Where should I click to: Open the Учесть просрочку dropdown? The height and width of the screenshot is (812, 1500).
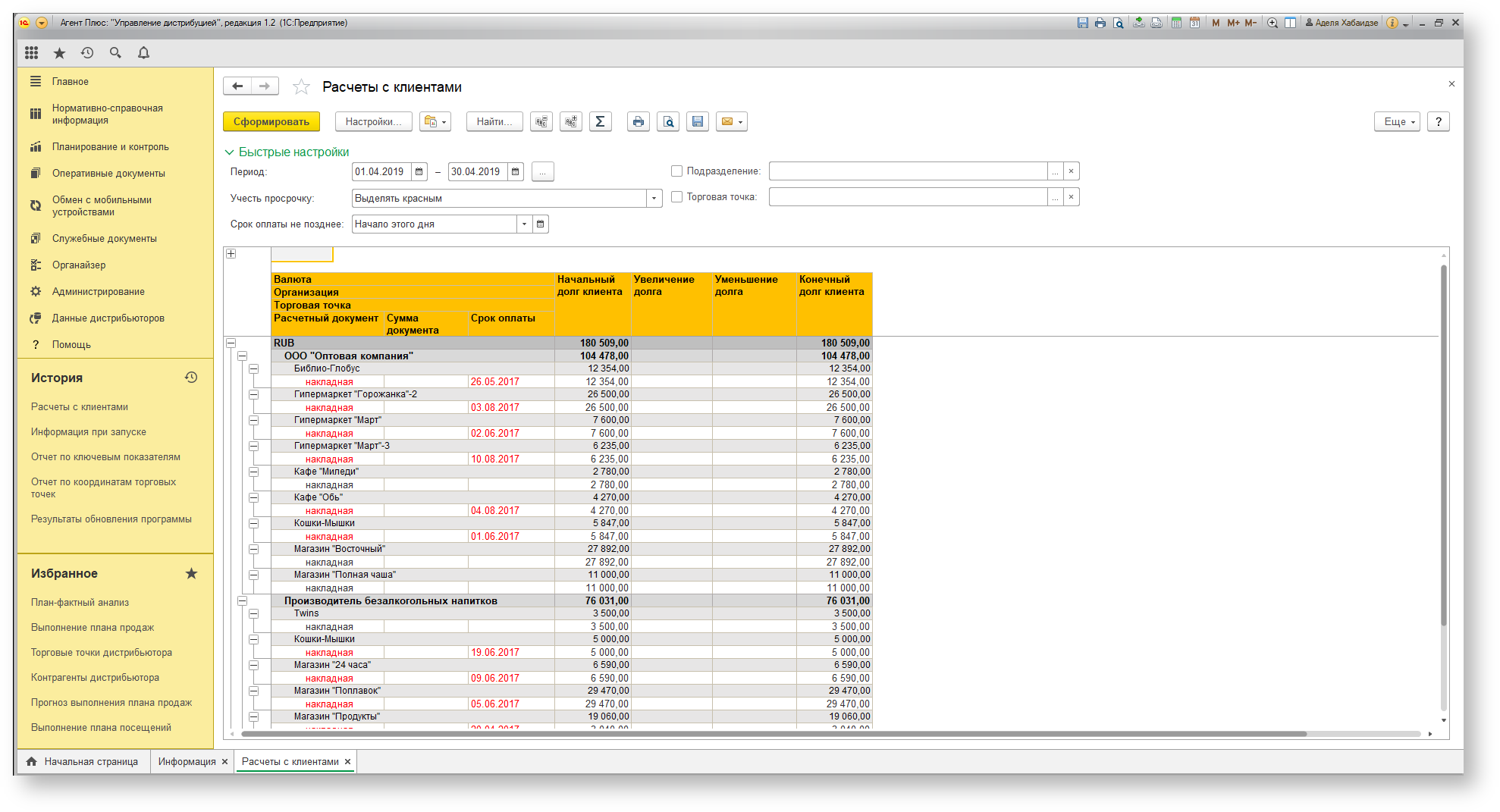point(654,199)
